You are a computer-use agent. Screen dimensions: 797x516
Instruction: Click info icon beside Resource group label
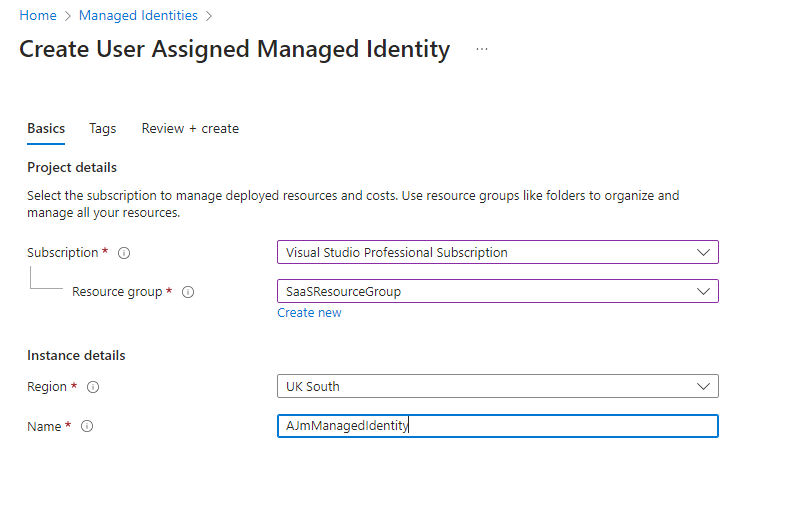point(188,292)
